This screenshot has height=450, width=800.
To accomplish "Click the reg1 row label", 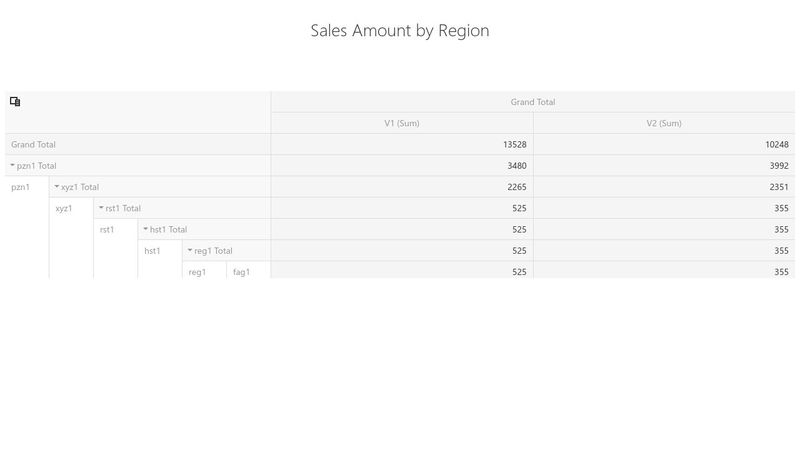I will 197,272.
